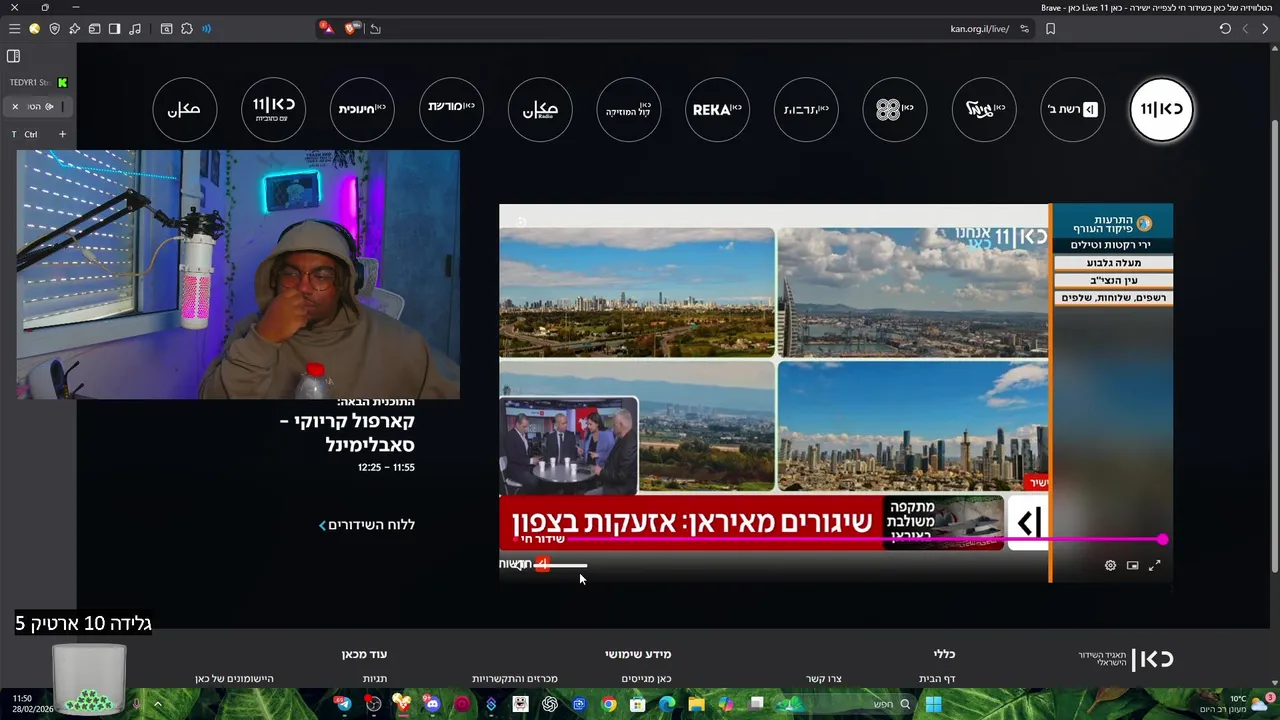This screenshot has height=720, width=1280.
Task: Click the kan.org.il/live/ address bar
Action: pos(979,29)
